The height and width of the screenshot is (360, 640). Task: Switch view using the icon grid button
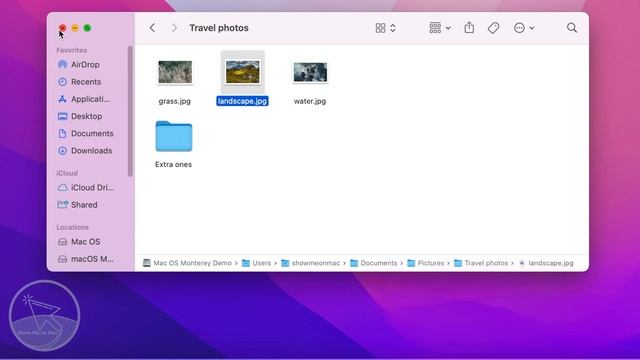point(380,28)
